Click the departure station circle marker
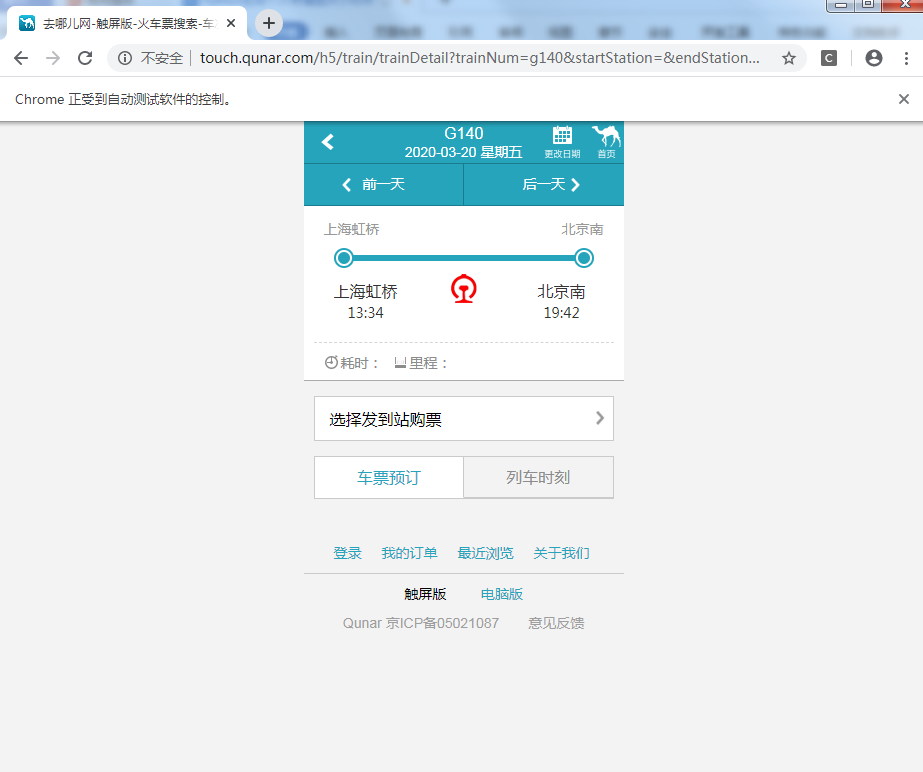The image size is (923, 772). click(344, 258)
